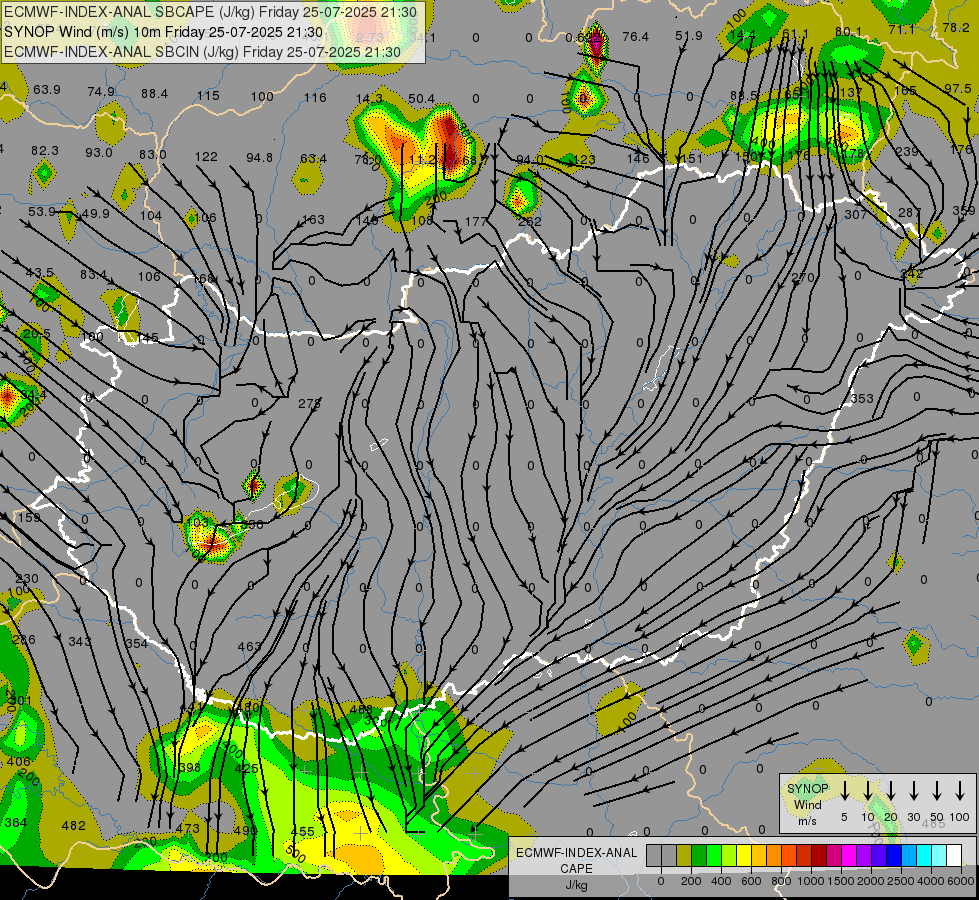The height and width of the screenshot is (900, 979).
Task: Click the 307 value on the map
Action: (x=855, y=215)
